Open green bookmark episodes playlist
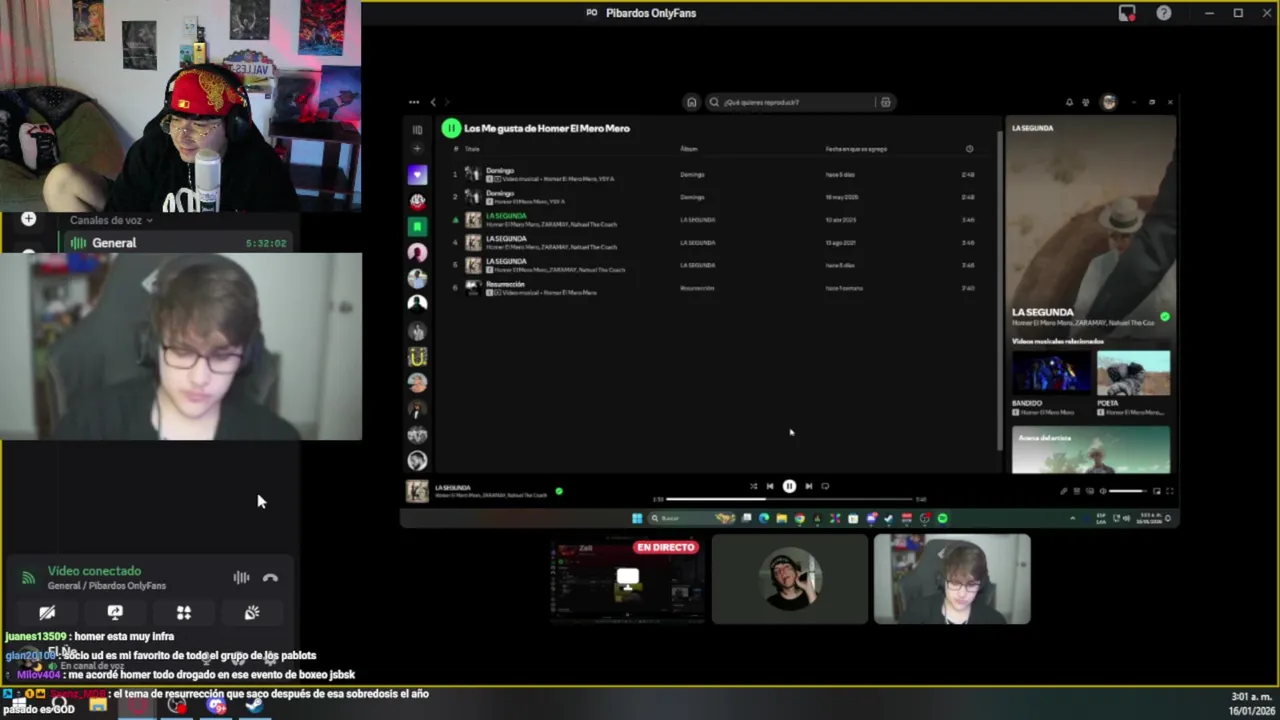The image size is (1280, 720). [x=417, y=227]
